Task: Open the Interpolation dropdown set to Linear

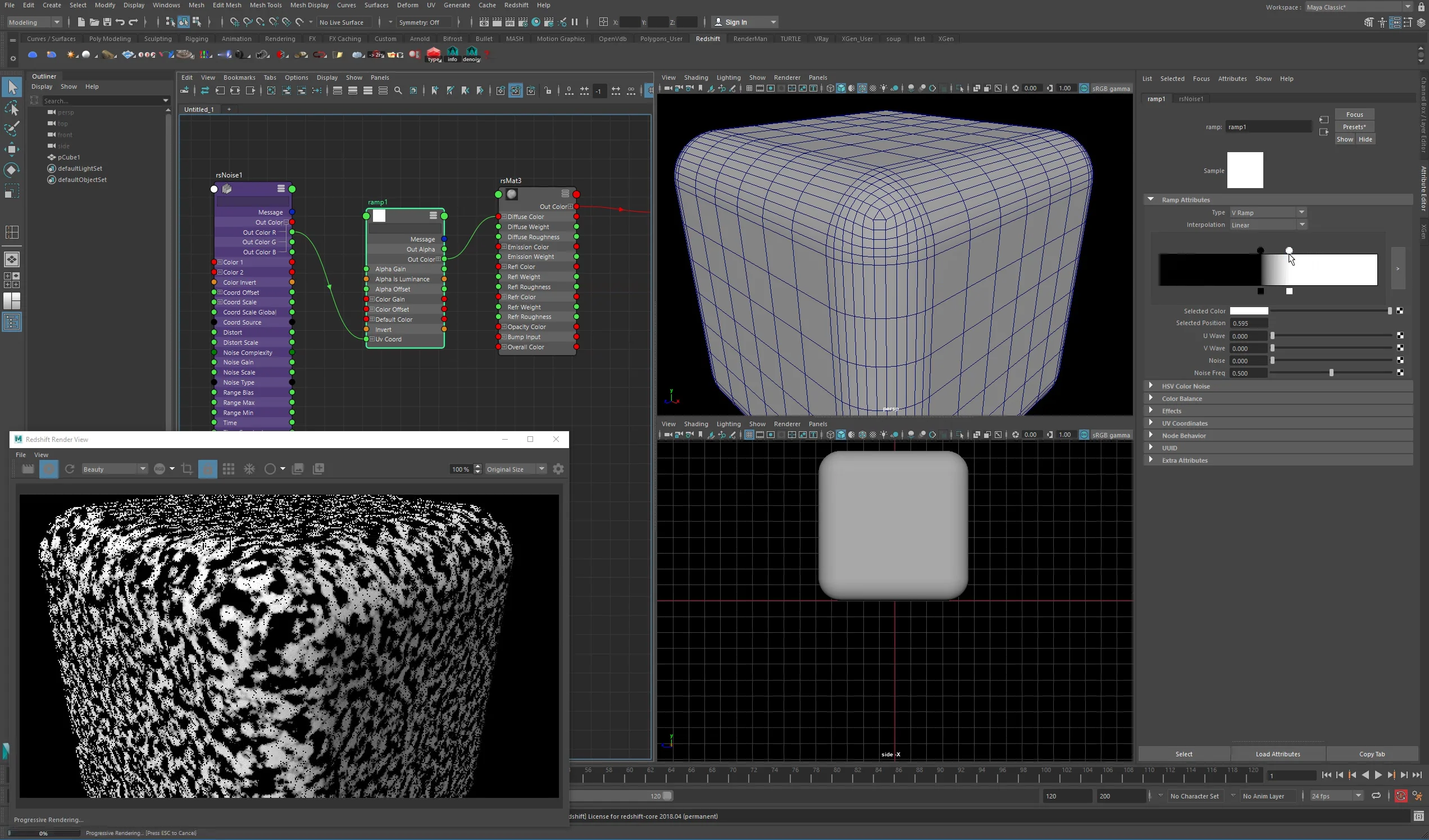Action: coord(1267,225)
